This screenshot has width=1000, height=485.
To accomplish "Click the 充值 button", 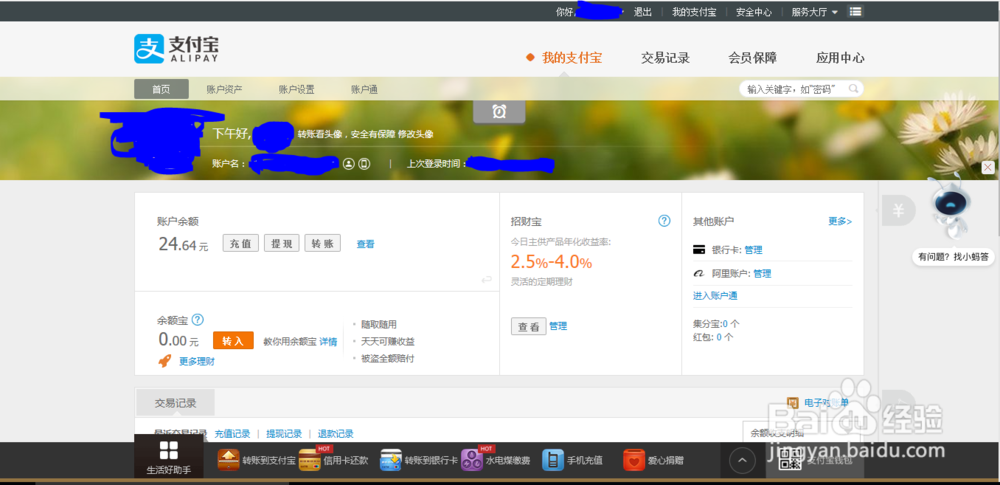I will coord(240,243).
